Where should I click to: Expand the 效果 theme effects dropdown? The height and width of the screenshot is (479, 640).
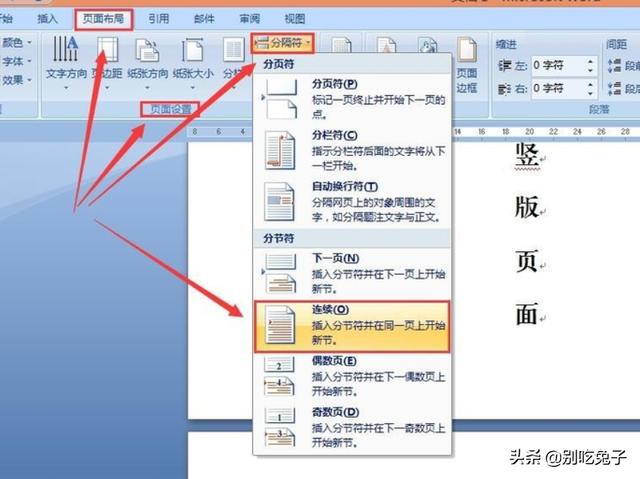tap(29, 80)
